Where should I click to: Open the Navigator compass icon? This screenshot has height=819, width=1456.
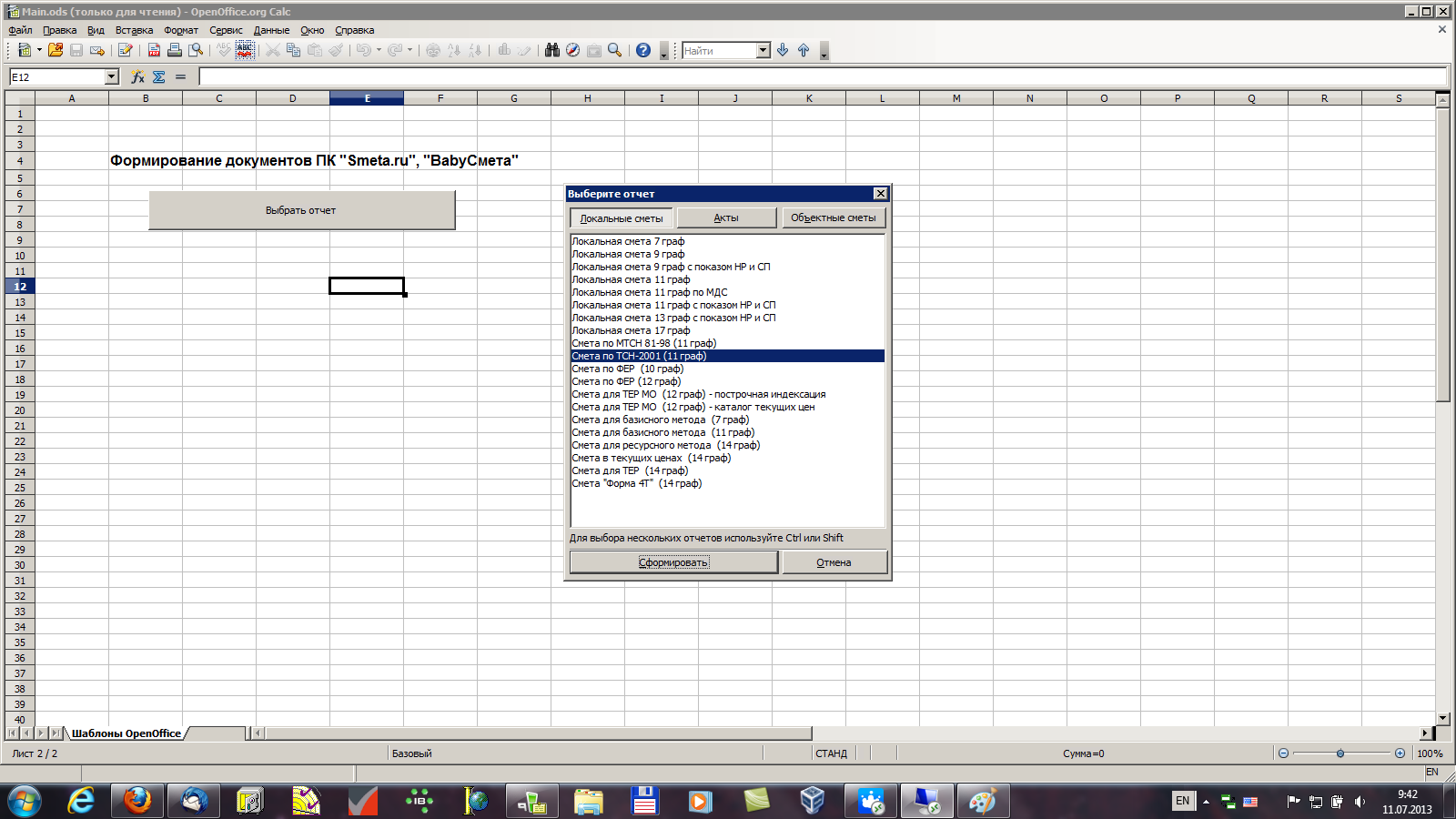click(x=572, y=50)
